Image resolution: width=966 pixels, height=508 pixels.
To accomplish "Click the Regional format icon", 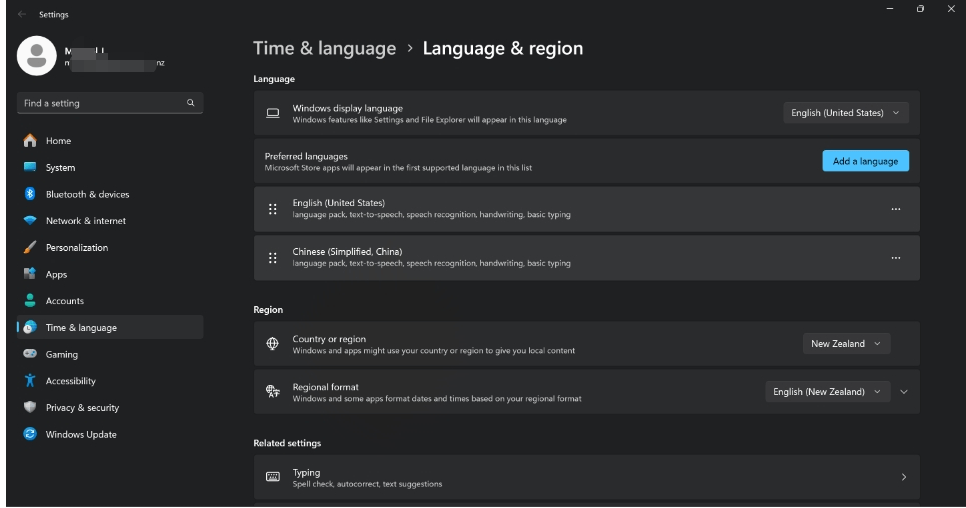I will [272, 392].
